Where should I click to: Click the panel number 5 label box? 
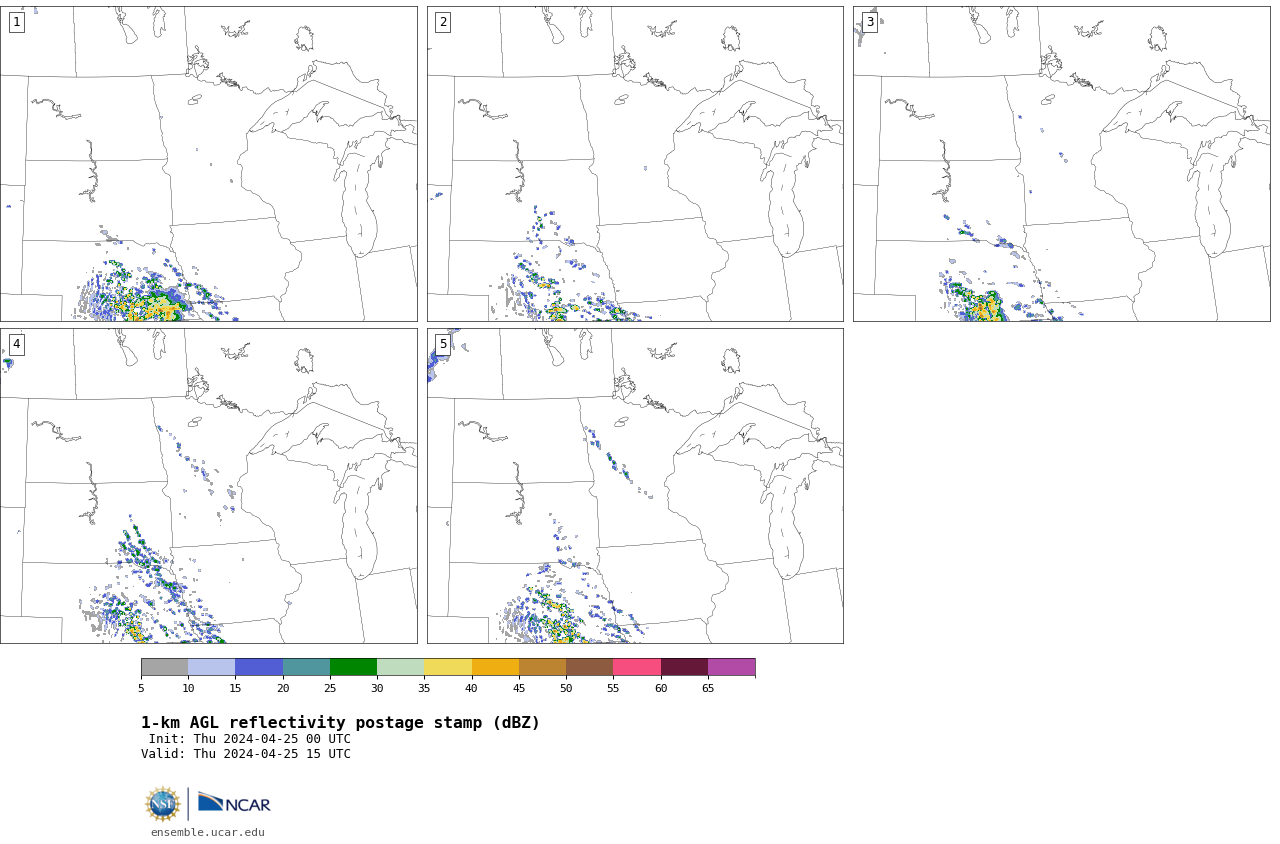(x=443, y=344)
